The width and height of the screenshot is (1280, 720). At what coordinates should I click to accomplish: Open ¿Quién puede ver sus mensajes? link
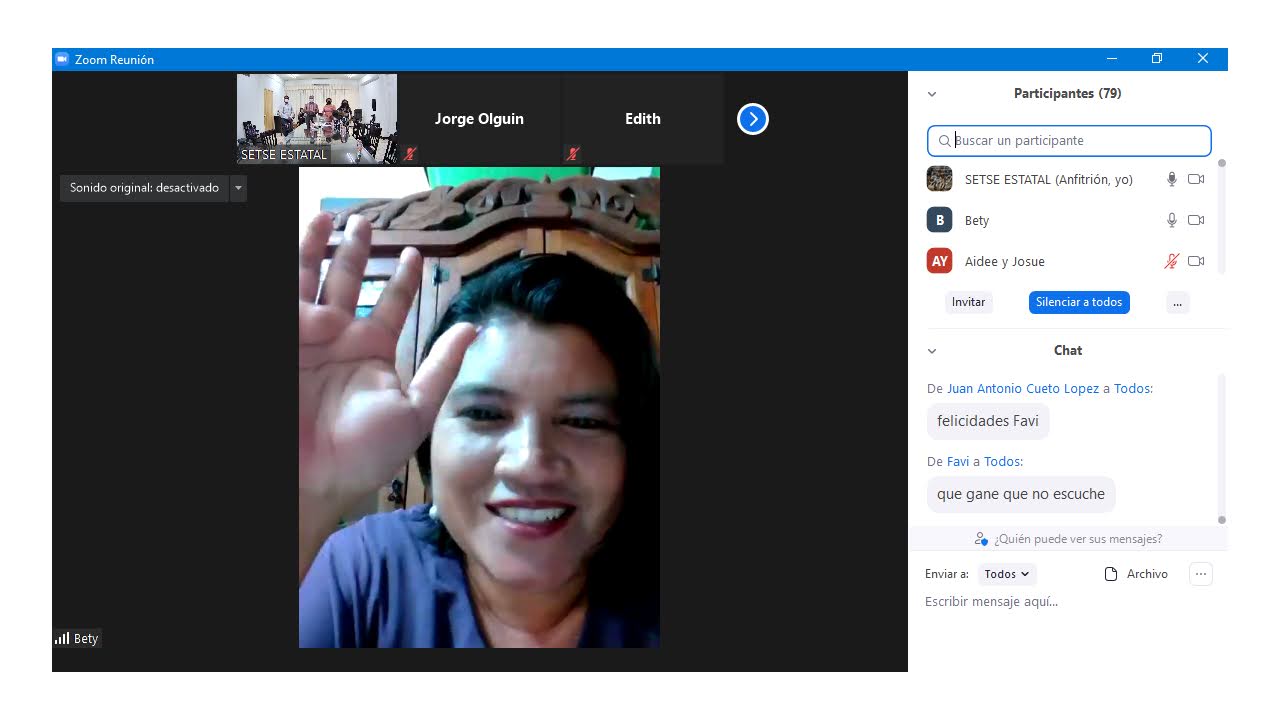click(x=1078, y=539)
